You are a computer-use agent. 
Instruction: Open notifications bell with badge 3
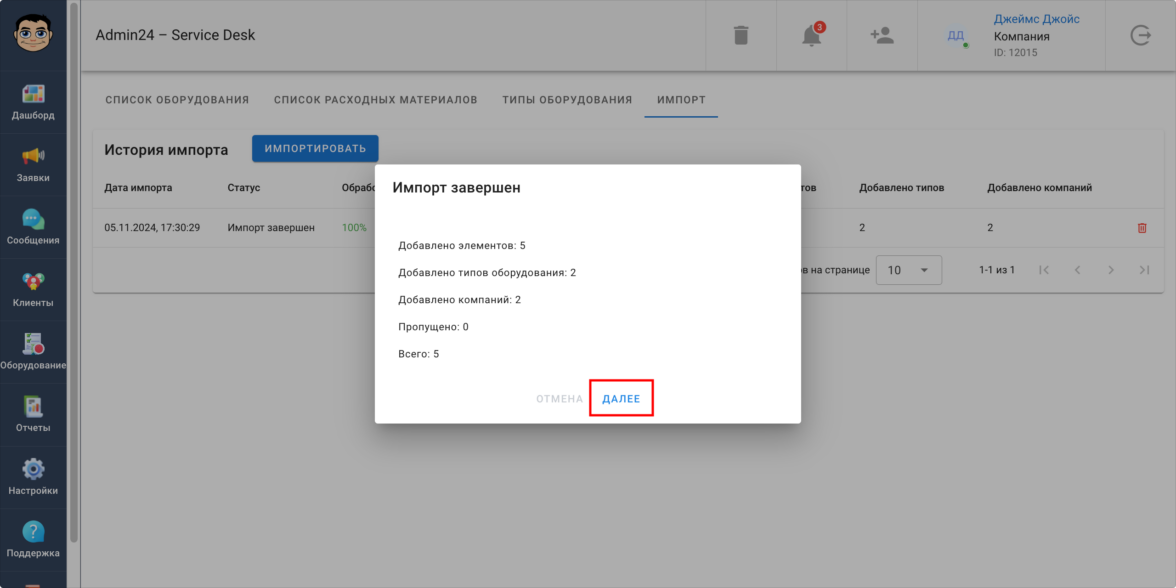812,35
